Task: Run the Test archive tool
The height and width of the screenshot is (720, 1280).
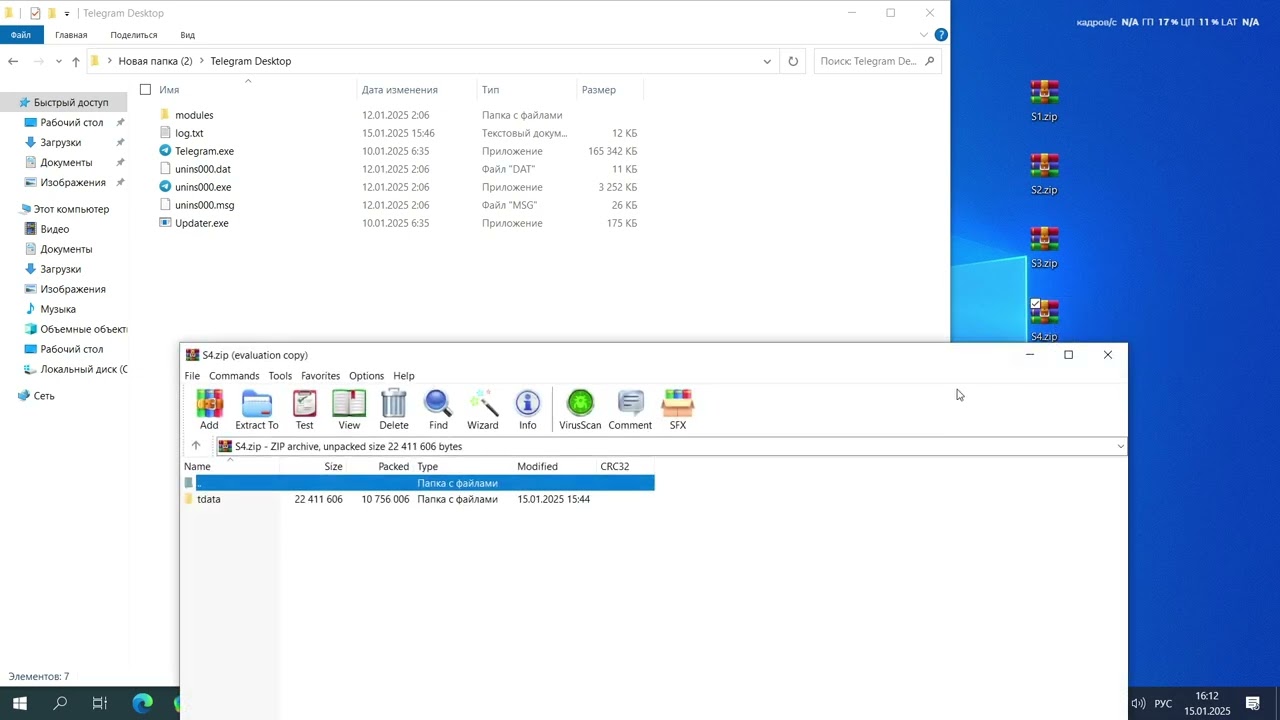Action: coord(305,410)
